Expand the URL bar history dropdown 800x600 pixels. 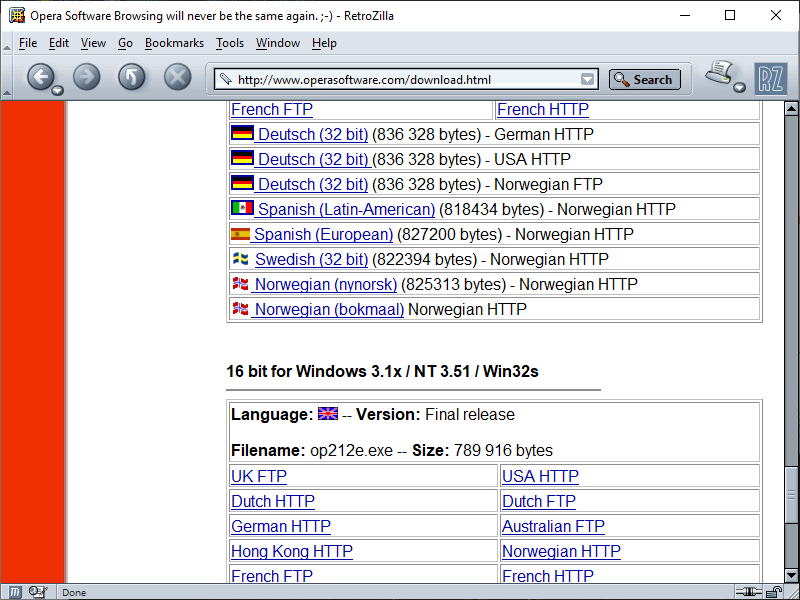[x=588, y=80]
